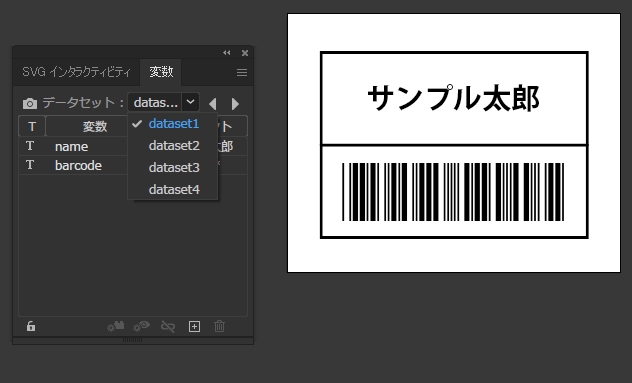Click the data set name field
The width and height of the screenshot is (632, 383).
click(x=155, y=102)
